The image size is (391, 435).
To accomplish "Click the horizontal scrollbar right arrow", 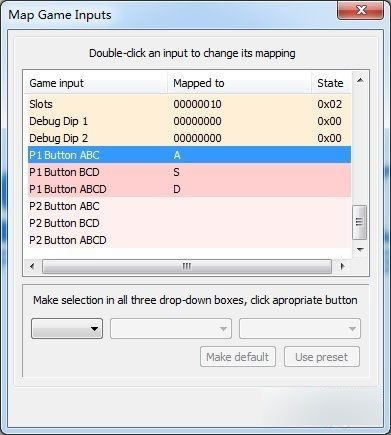I will coord(342,266).
